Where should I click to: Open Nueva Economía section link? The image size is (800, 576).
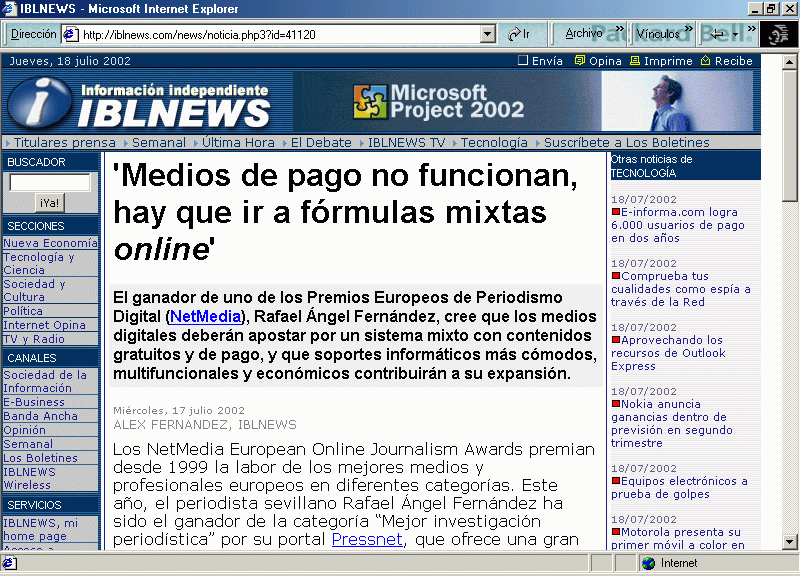pos(50,243)
